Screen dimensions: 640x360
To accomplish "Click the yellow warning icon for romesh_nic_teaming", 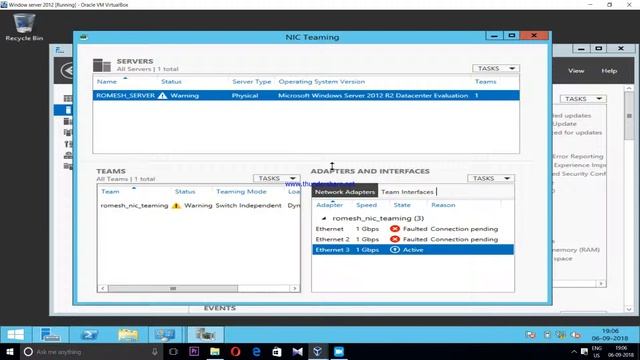I will (x=176, y=205).
